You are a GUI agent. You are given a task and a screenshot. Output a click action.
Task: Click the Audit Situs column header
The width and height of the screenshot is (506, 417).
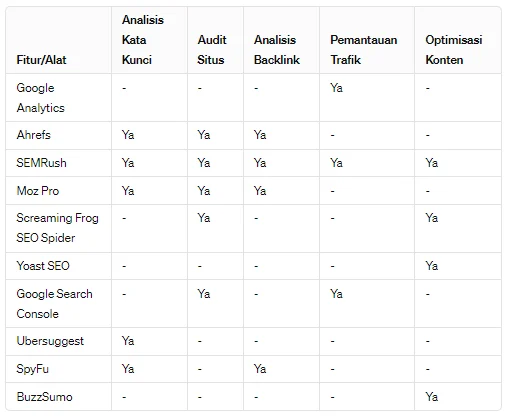pos(212,50)
